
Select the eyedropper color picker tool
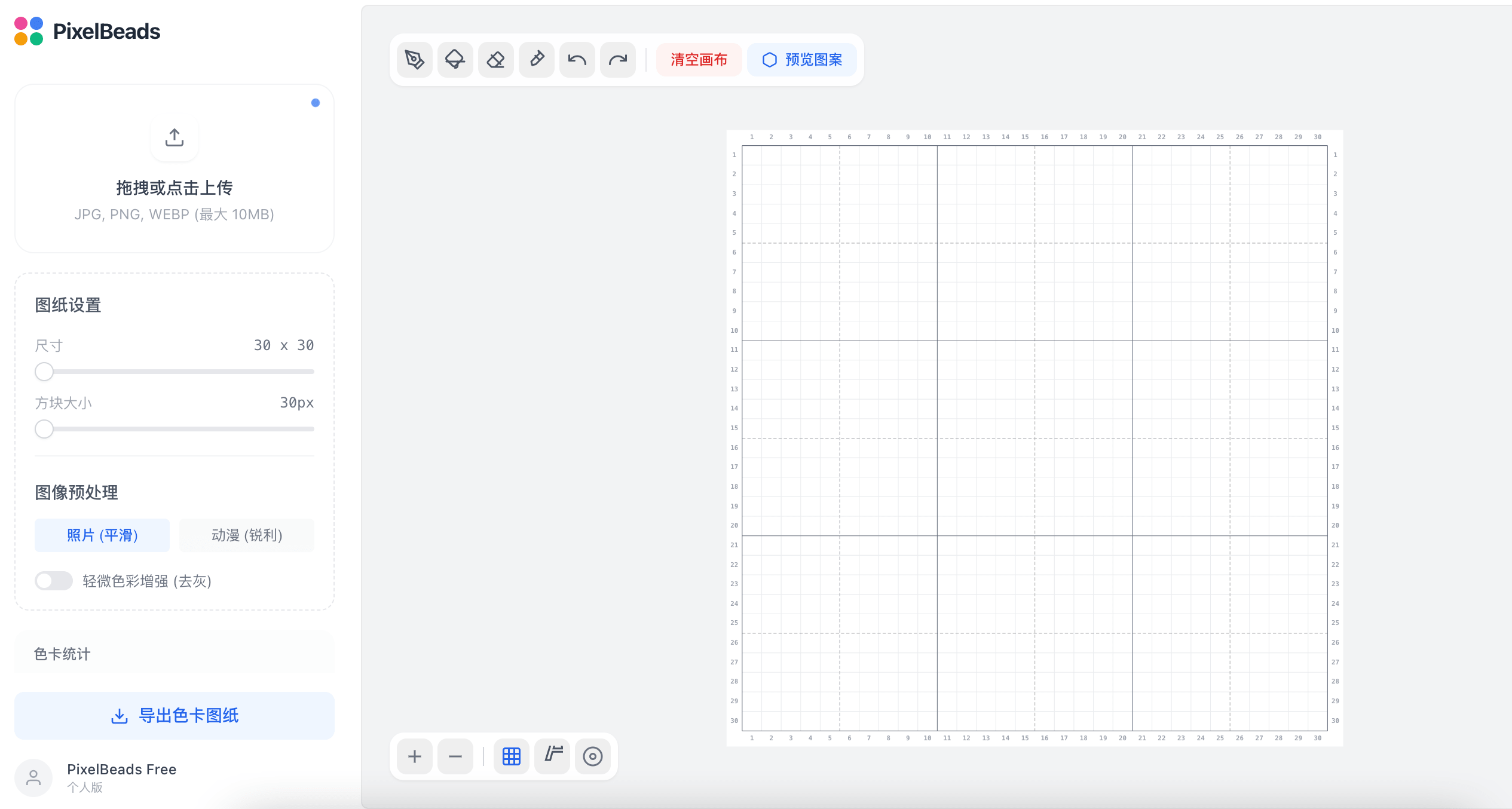click(x=537, y=60)
